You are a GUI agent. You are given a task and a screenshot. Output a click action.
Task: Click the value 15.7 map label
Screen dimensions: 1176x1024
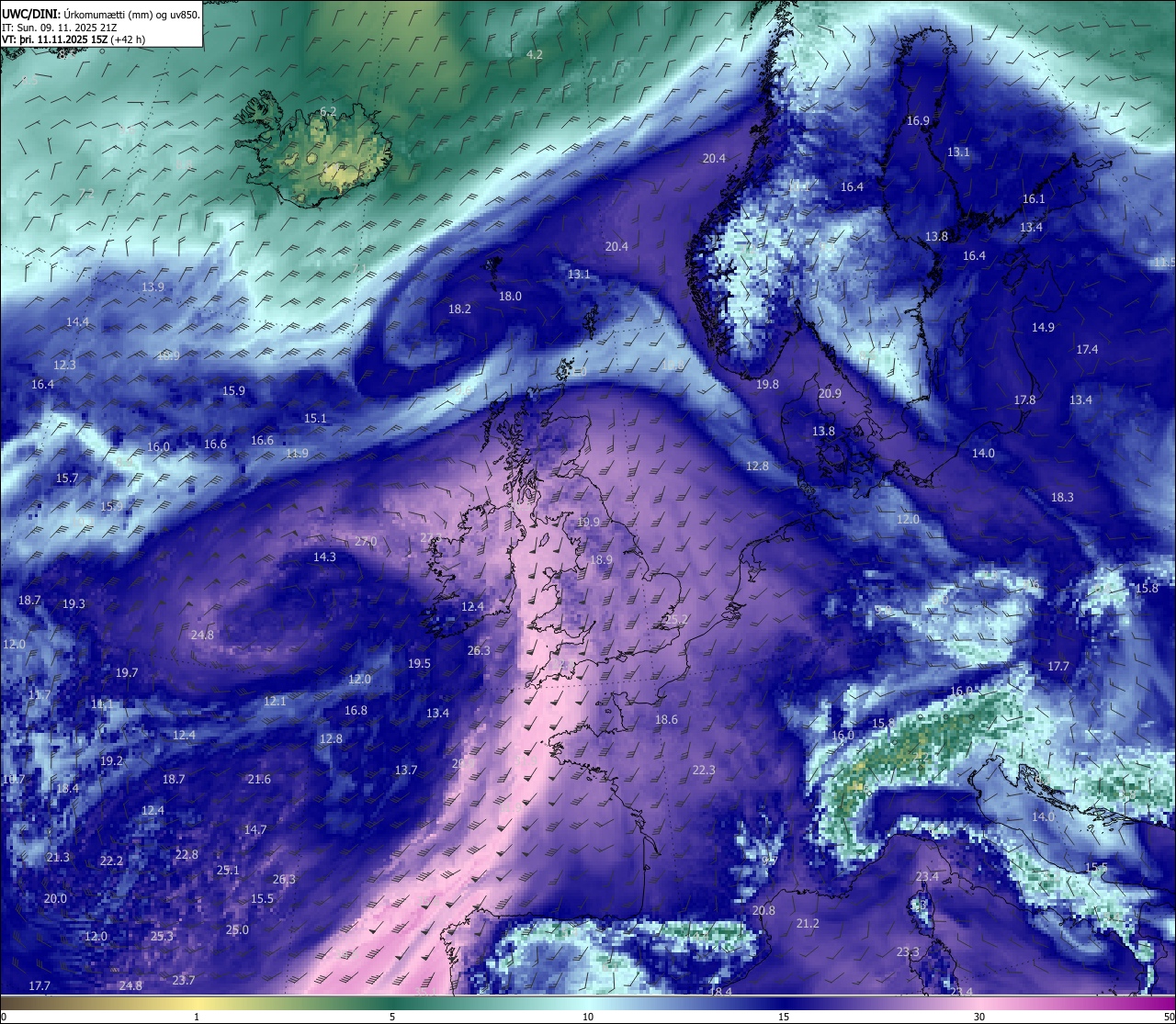click(x=66, y=478)
